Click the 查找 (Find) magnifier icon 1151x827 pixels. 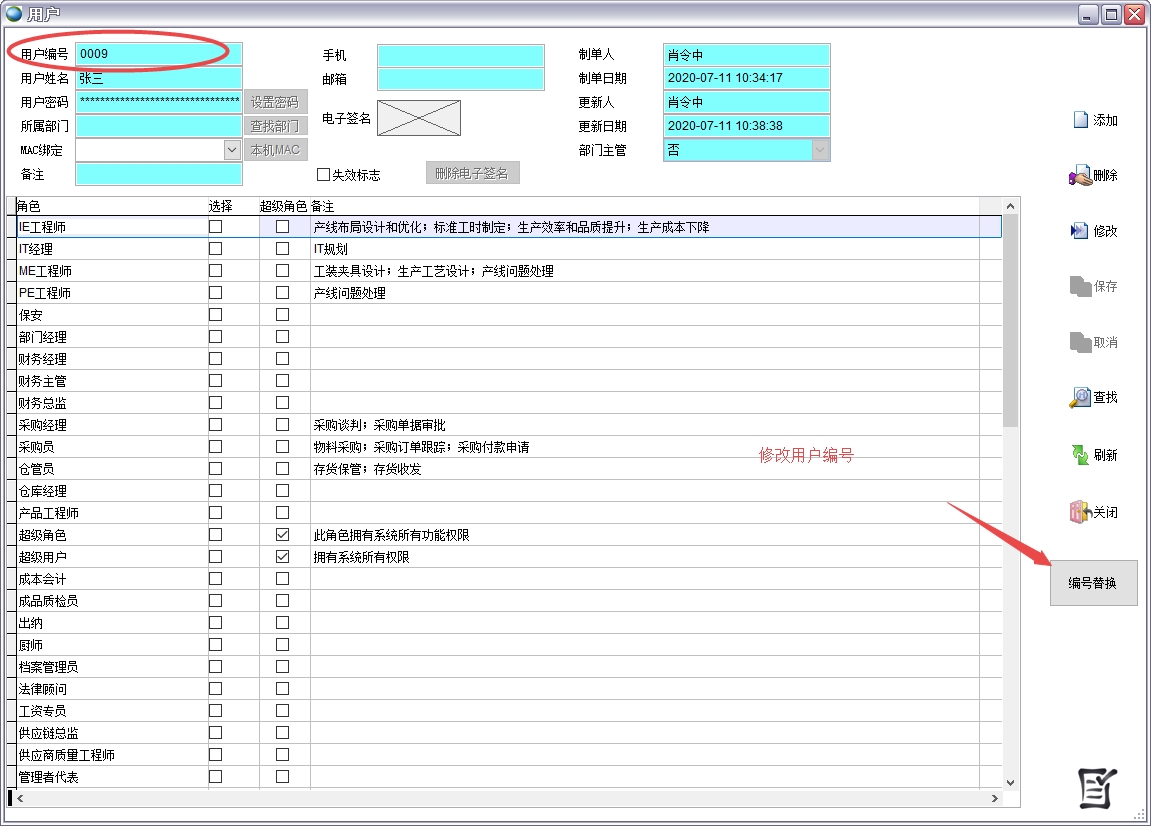1080,398
